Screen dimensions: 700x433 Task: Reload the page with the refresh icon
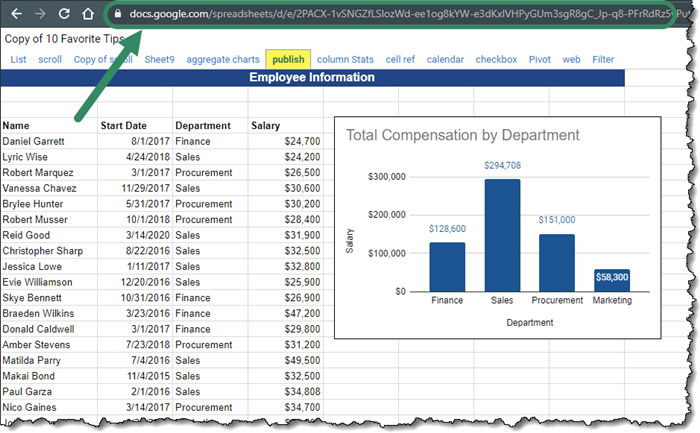click(x=64, y=15)
